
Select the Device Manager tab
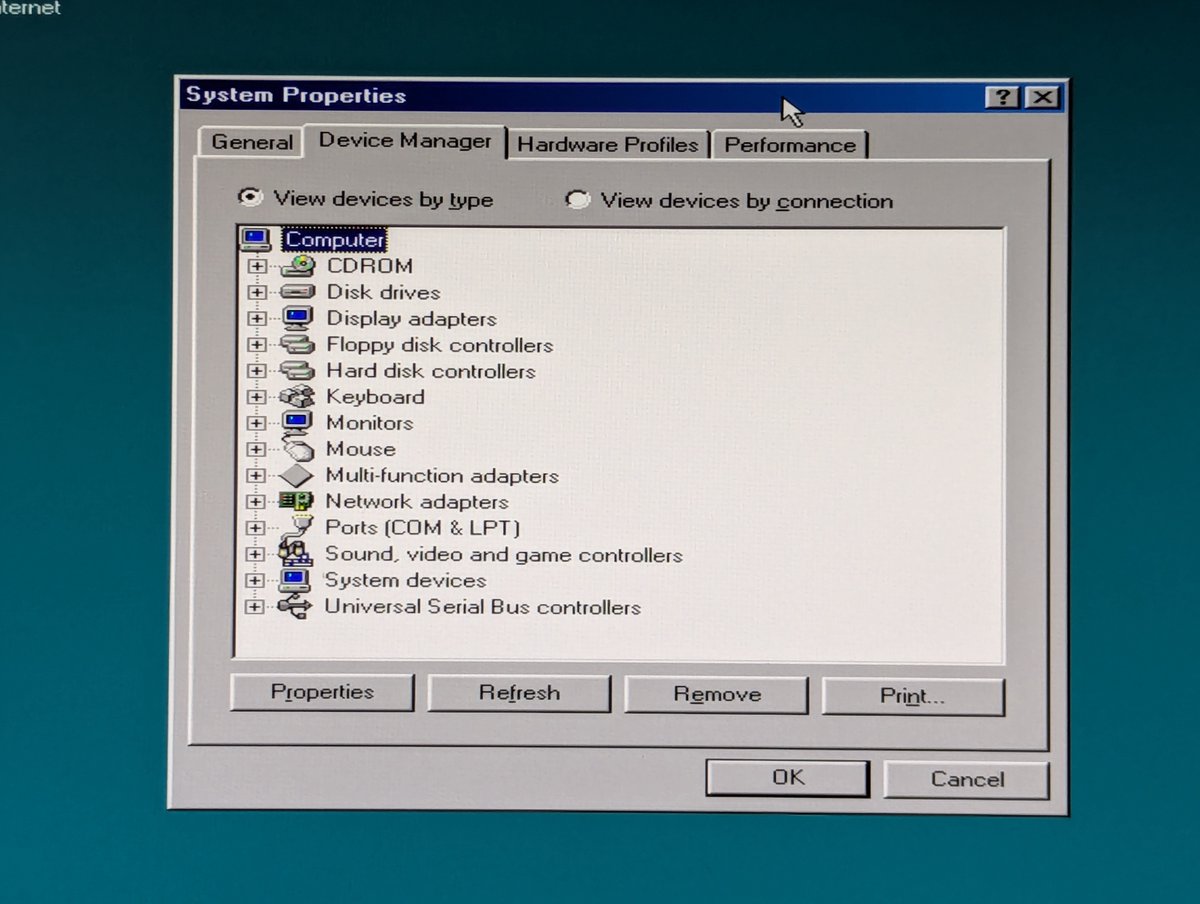(x=405, y=140)
